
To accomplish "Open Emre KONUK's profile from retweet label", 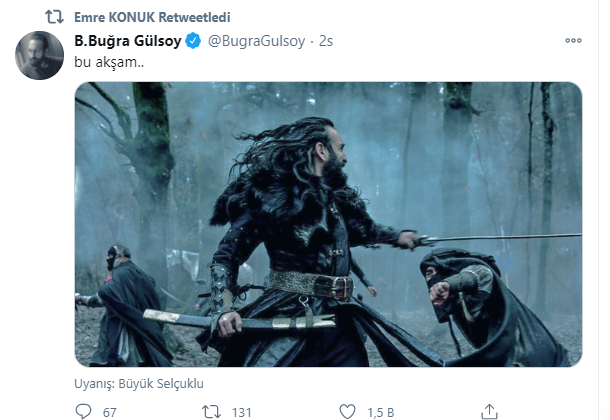I will (x=112, y=17).
